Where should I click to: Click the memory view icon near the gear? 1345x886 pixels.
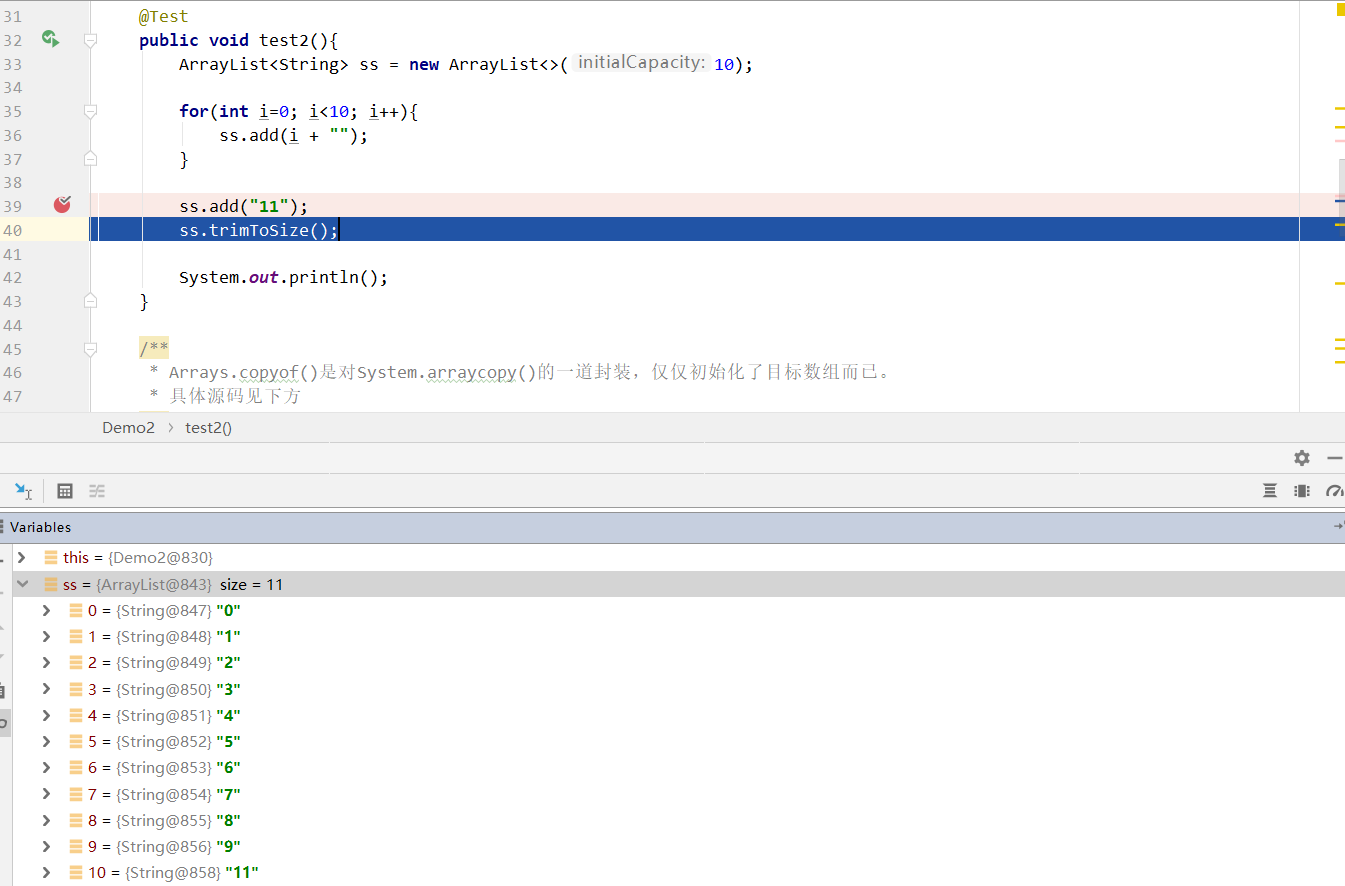click(x=1302, y=490)
